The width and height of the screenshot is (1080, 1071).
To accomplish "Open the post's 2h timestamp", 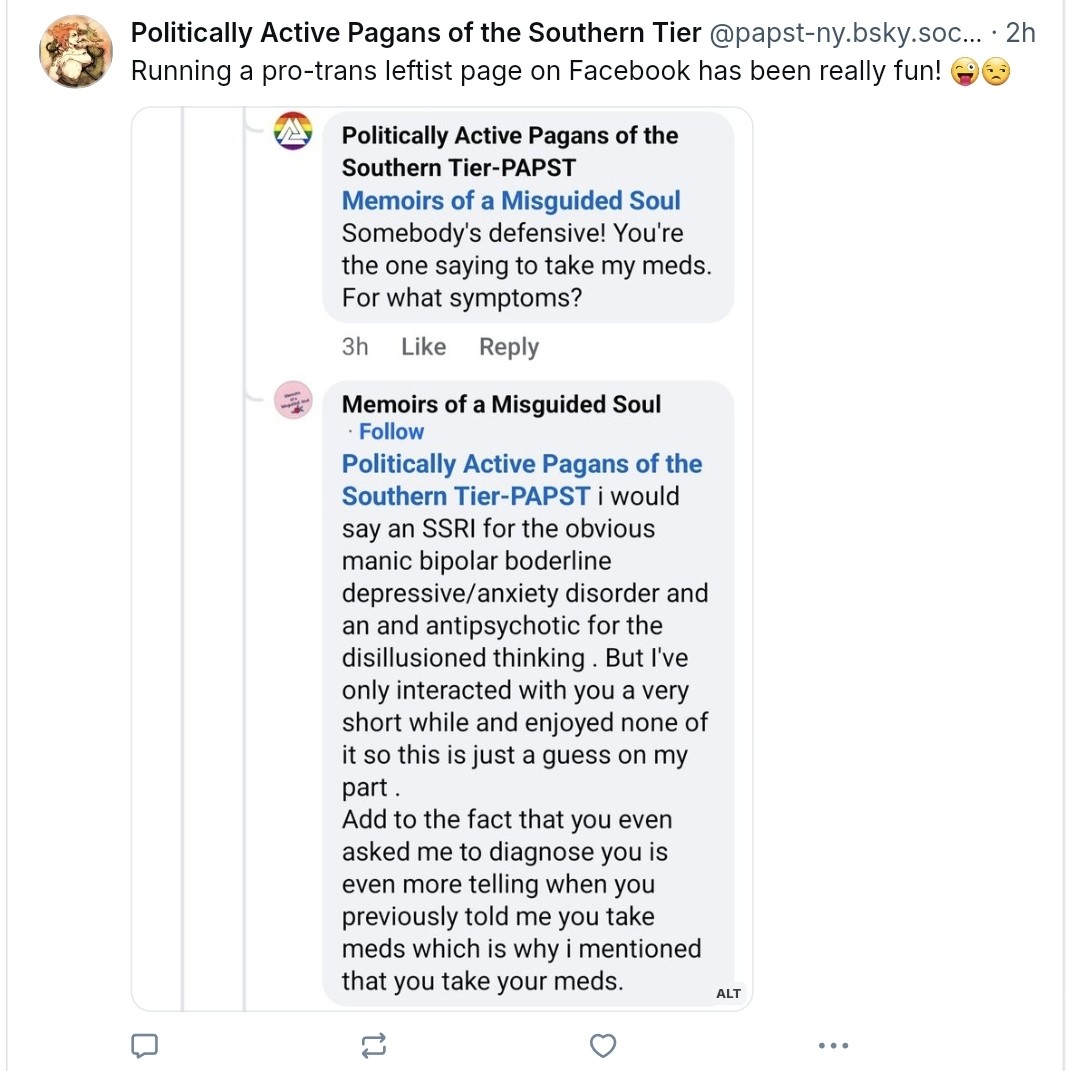I will [1020, 33].
